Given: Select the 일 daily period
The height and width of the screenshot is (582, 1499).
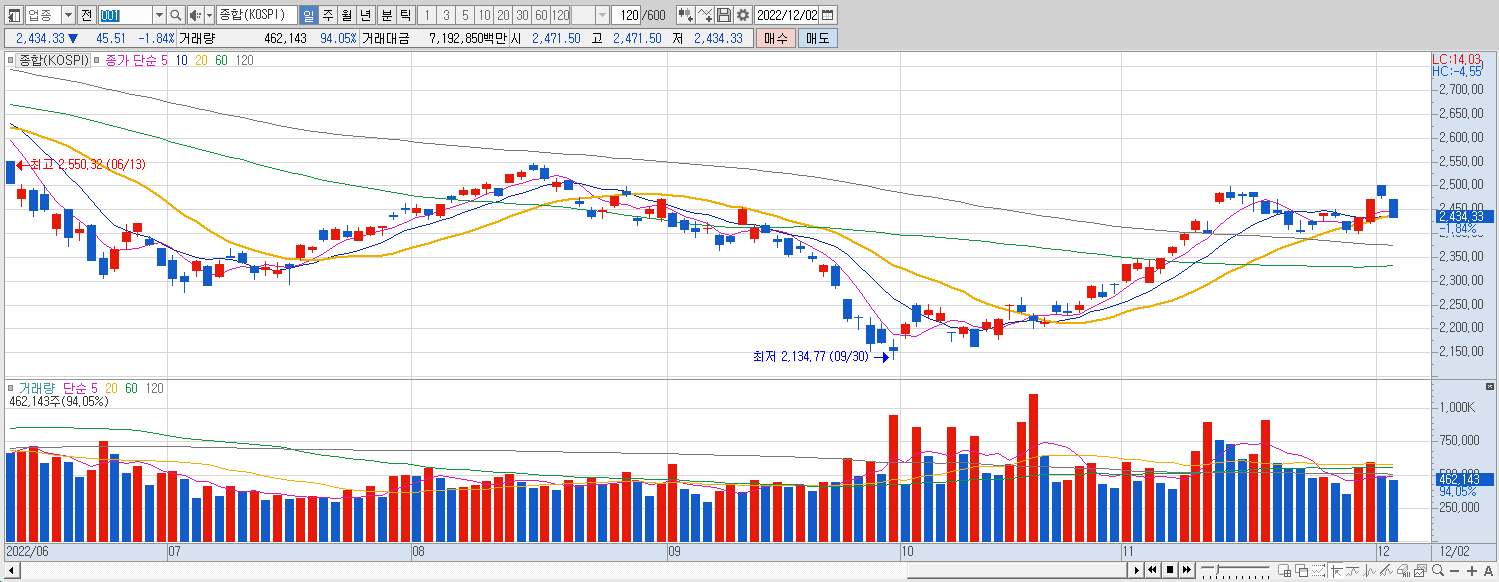Looking at the screenshot, I should [307, 15].
